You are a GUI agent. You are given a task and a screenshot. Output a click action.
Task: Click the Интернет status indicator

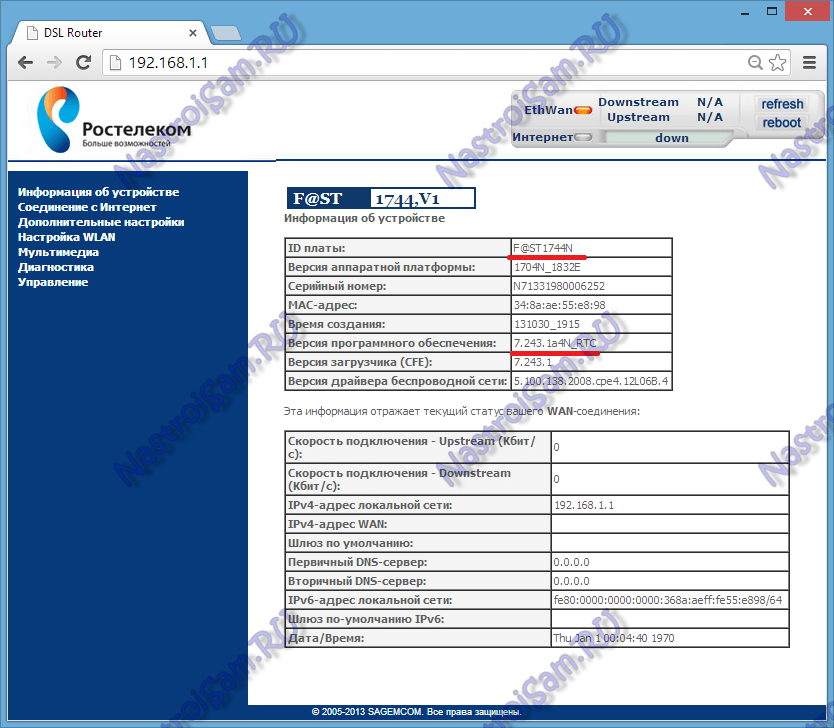pyautogui.click(x=583, y=137)
